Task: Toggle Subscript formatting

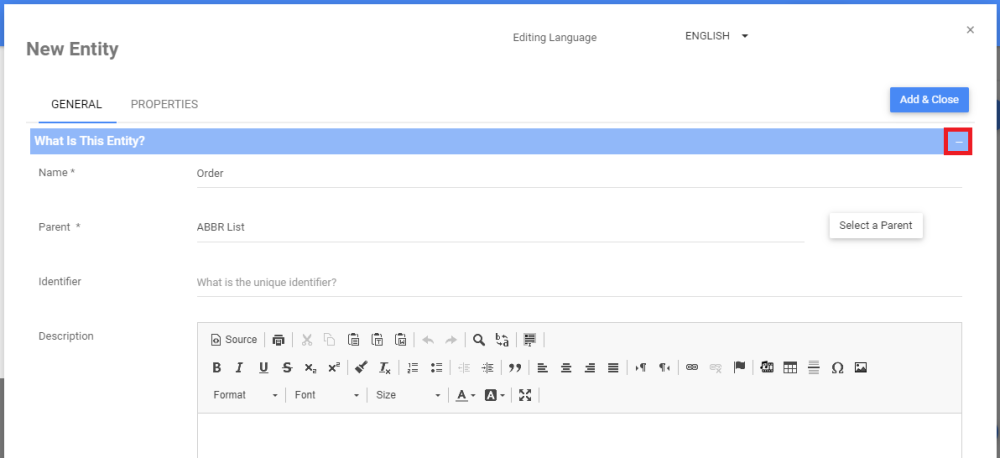Action: click(x=310, y=368)
